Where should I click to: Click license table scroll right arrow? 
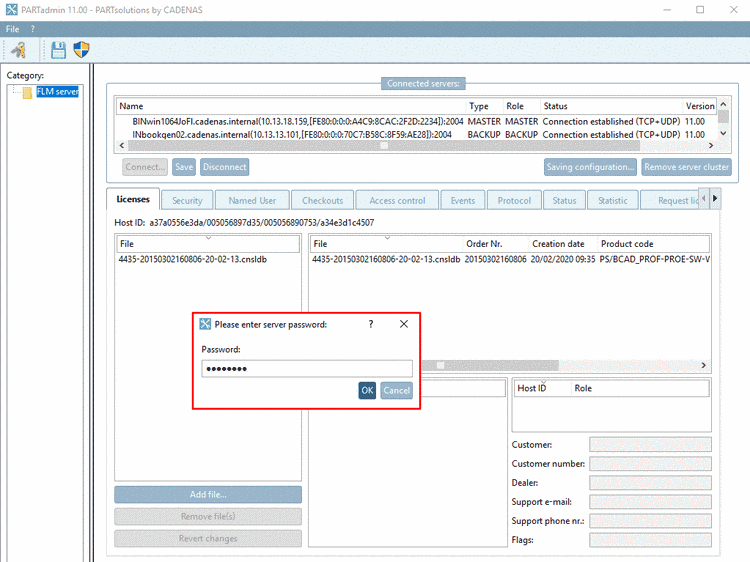(704, 365)
